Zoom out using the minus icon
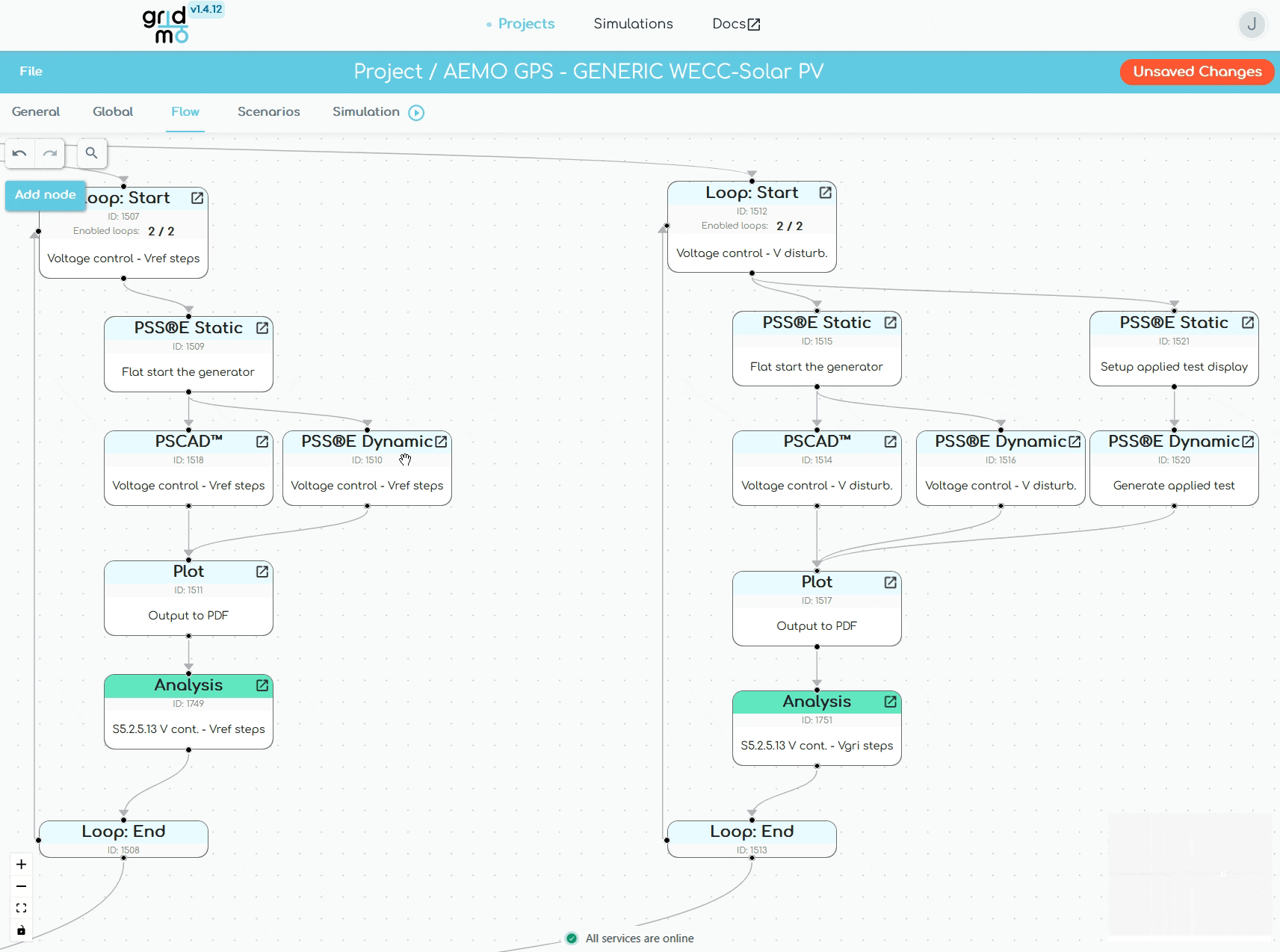Viewport: 1280px width, 952px height. click(20, 886)
